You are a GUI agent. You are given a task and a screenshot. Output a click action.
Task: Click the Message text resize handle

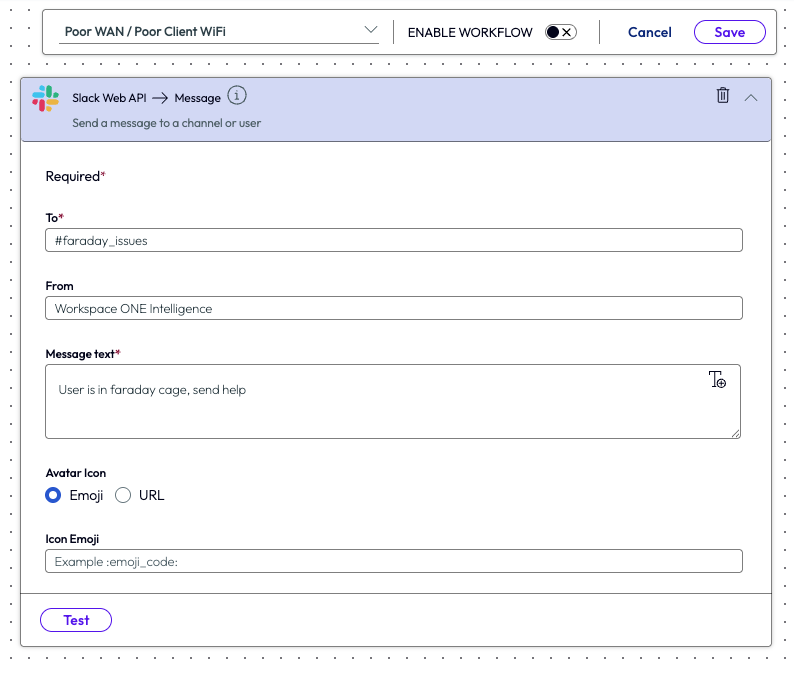coord(735,433)
